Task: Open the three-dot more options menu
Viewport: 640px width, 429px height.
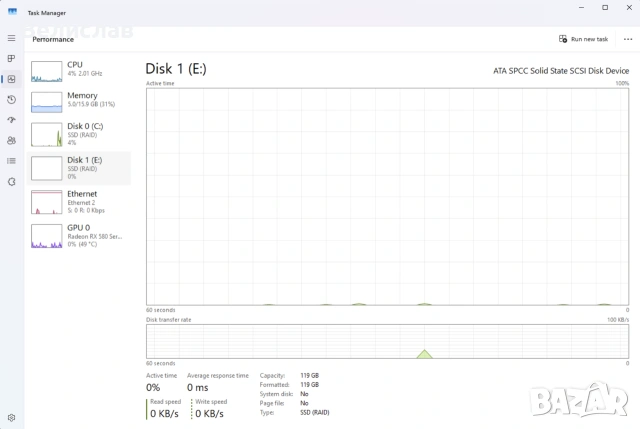Action: 628,39
